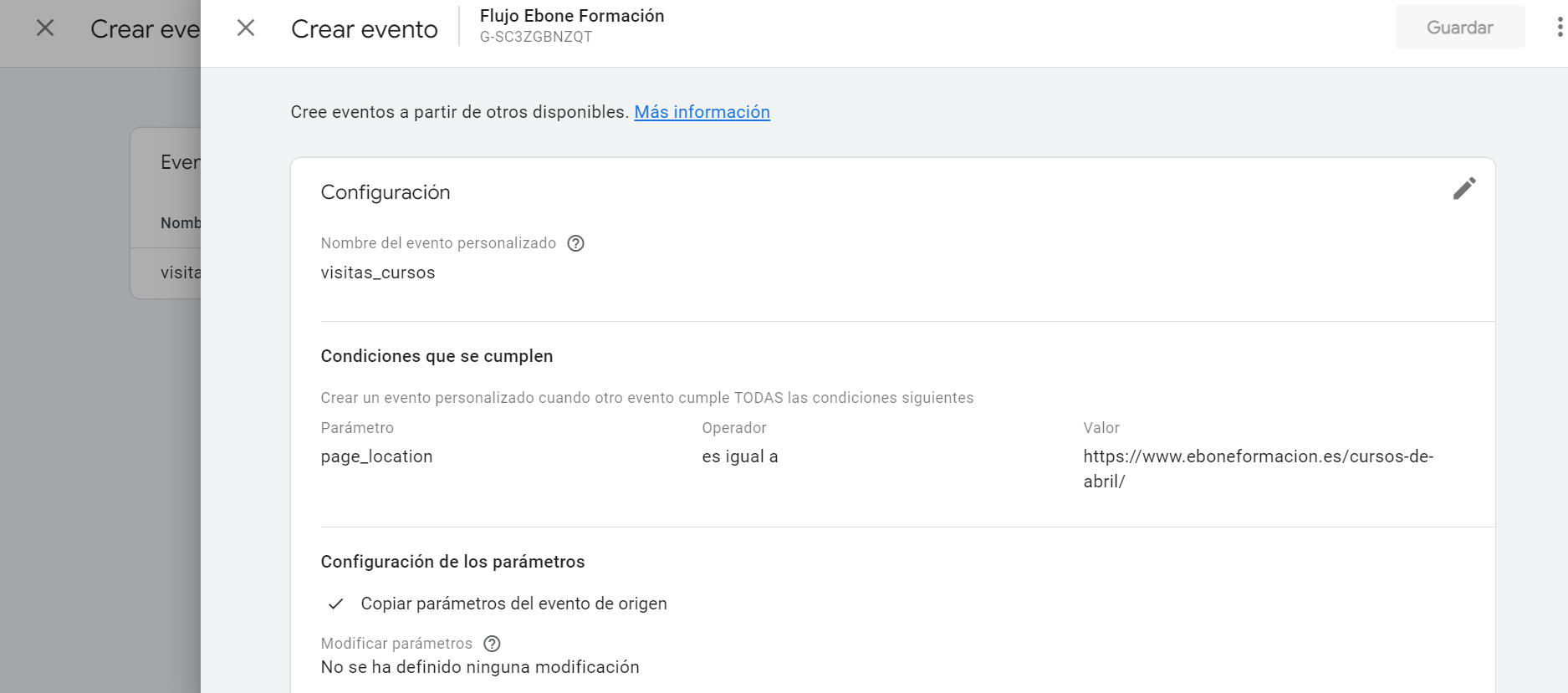Image resolution: width=1568 pixels, height=693 pixels.
Task: Select the page_location parameter value
Action: tap(376, 456)
